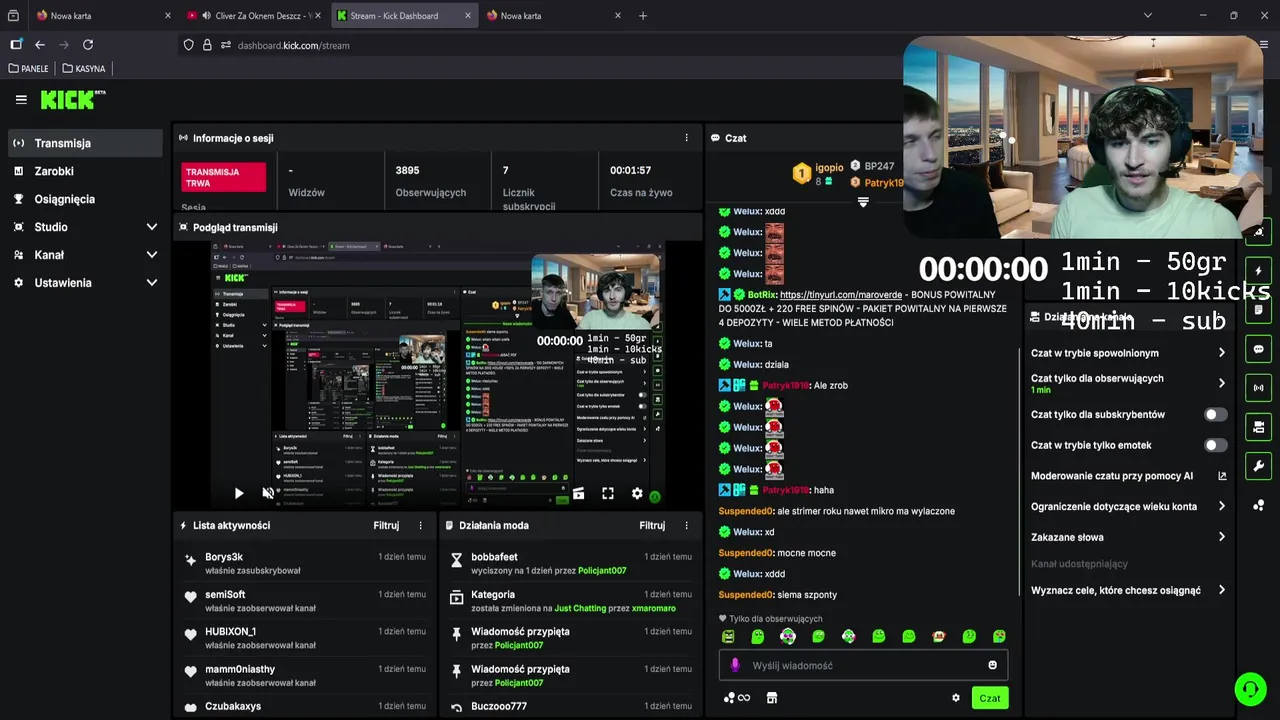1280x720 pixels.
Task: Click the stream preview thumbnail
Action: (437, 375)
